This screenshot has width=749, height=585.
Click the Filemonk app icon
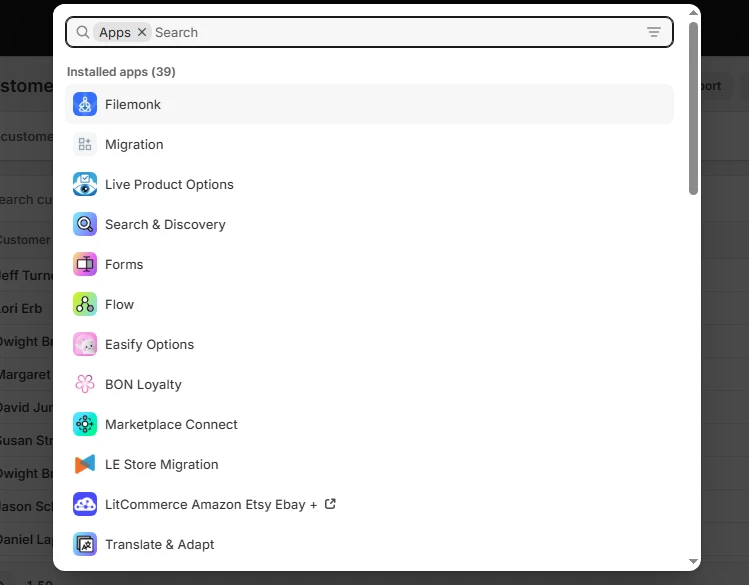tap(85, 104)
